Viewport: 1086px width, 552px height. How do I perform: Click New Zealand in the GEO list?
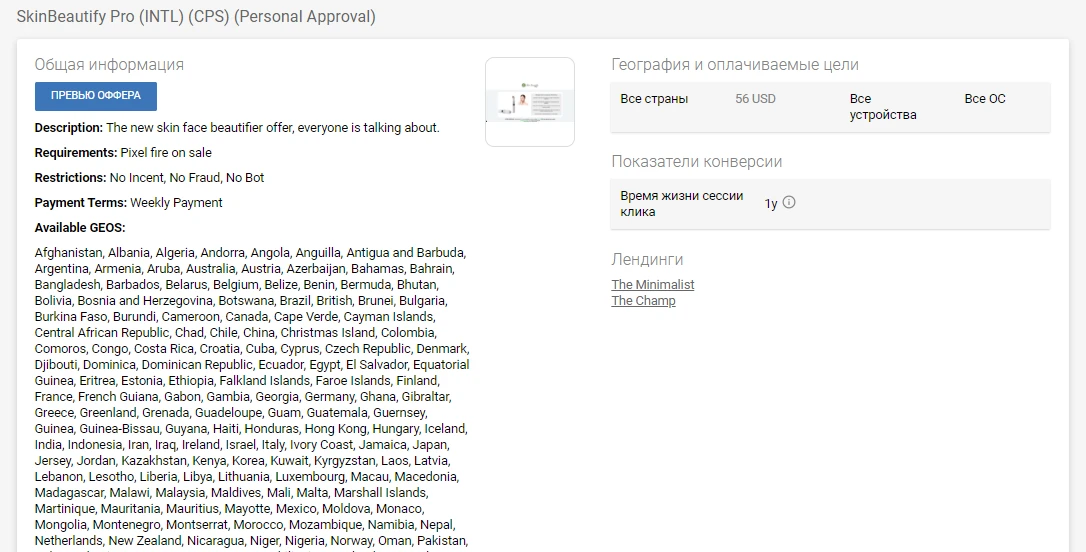point(145,540)
